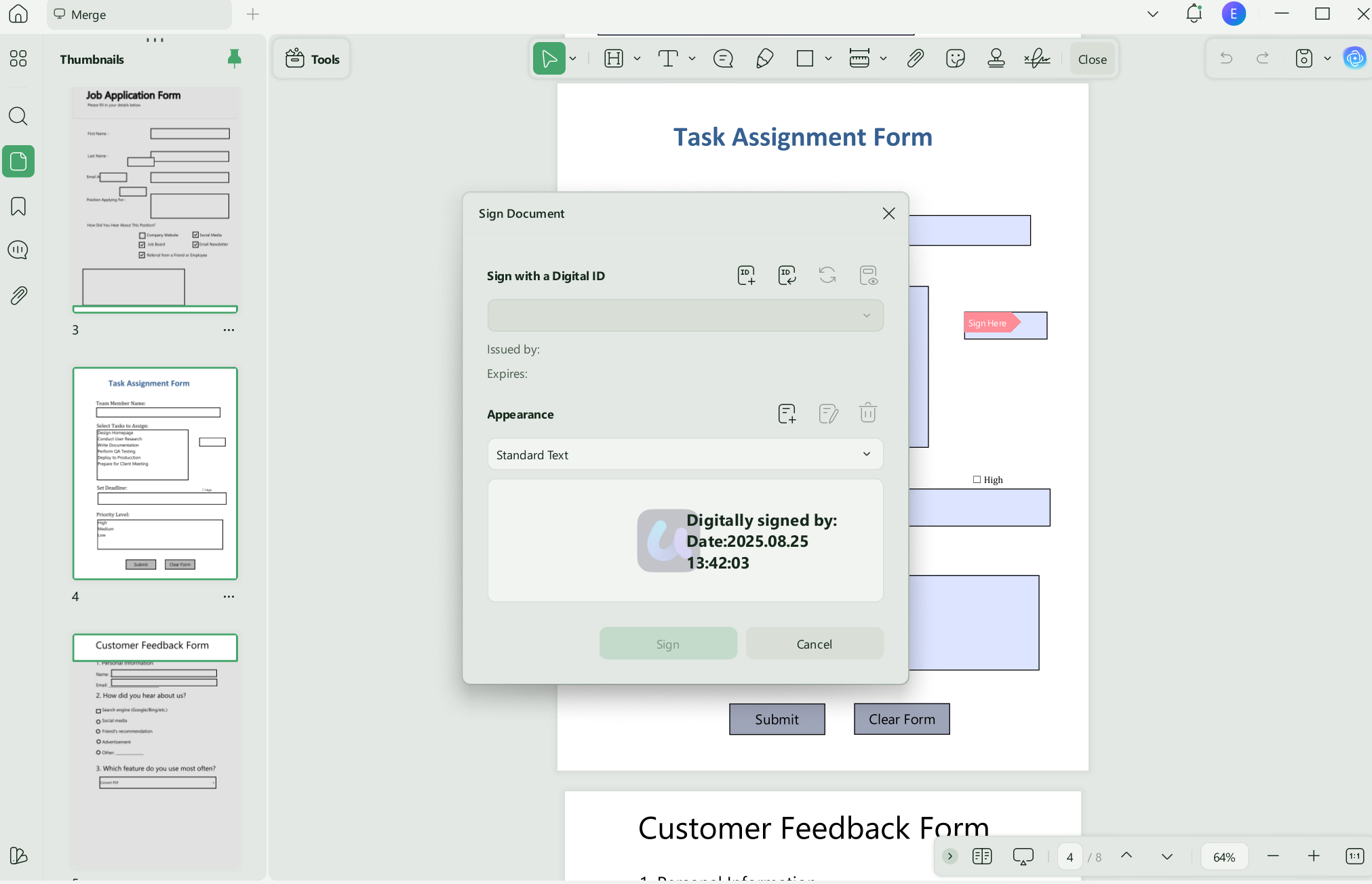Select the Pencil drawing tool
This screenshot has height=884, width=1372.
764,59
